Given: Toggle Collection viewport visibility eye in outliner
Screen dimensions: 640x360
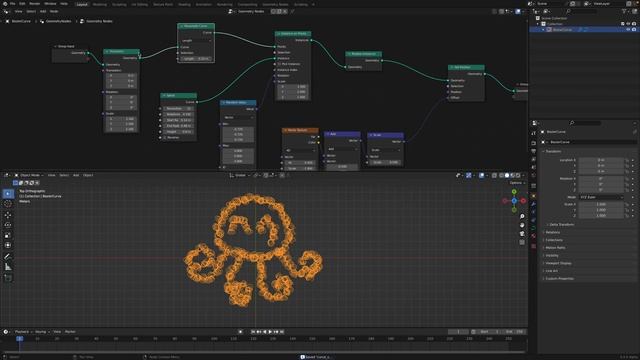Looking at the screenshot, I should [628, 24].
